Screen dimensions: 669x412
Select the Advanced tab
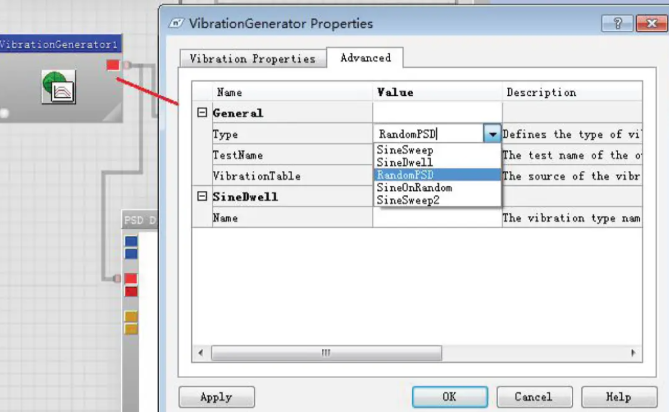coord(365,58)
